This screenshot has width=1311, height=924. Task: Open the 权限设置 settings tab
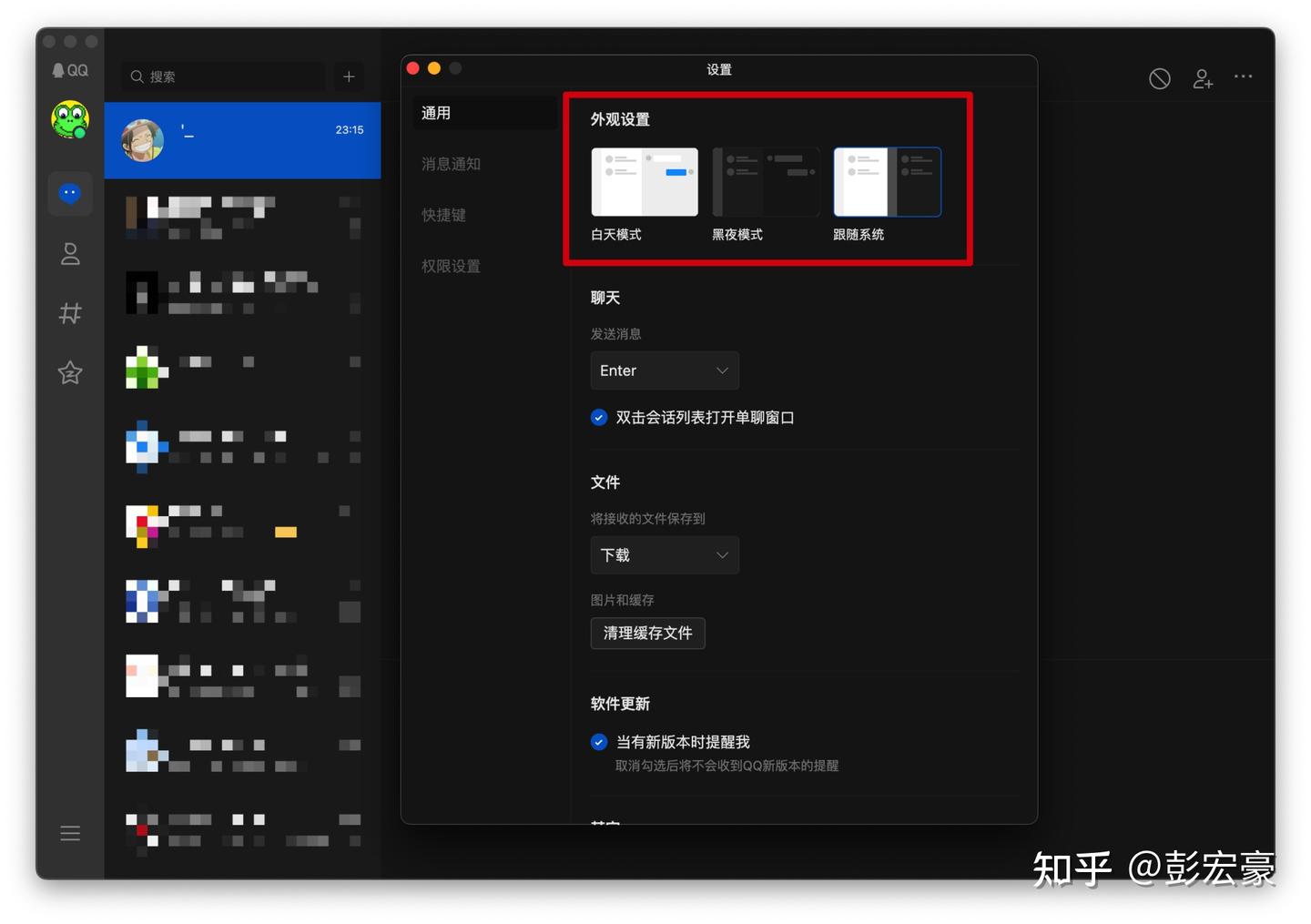pos(451,266)
